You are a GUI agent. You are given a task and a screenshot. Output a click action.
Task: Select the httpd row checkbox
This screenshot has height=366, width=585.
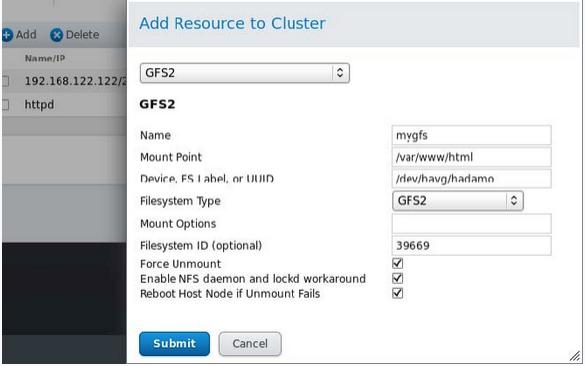(5, 104)
